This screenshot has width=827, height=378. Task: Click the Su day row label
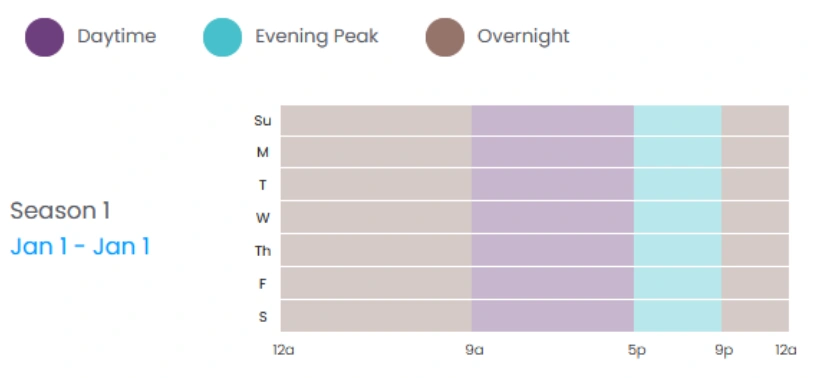click(263, 121)
